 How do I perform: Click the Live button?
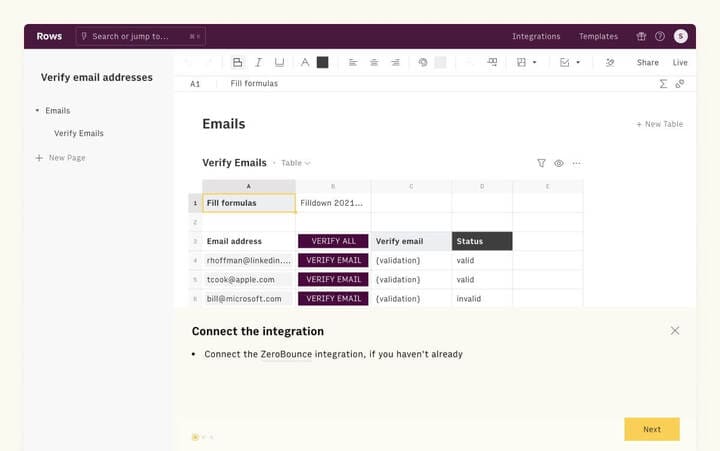680,62
